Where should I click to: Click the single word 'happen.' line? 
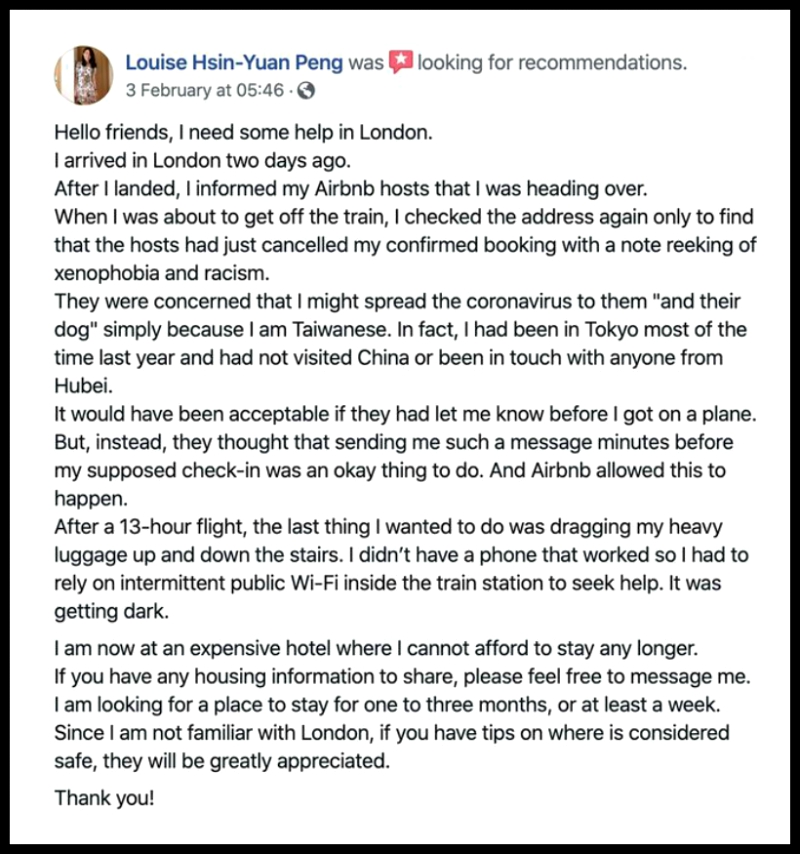(90, 498)
